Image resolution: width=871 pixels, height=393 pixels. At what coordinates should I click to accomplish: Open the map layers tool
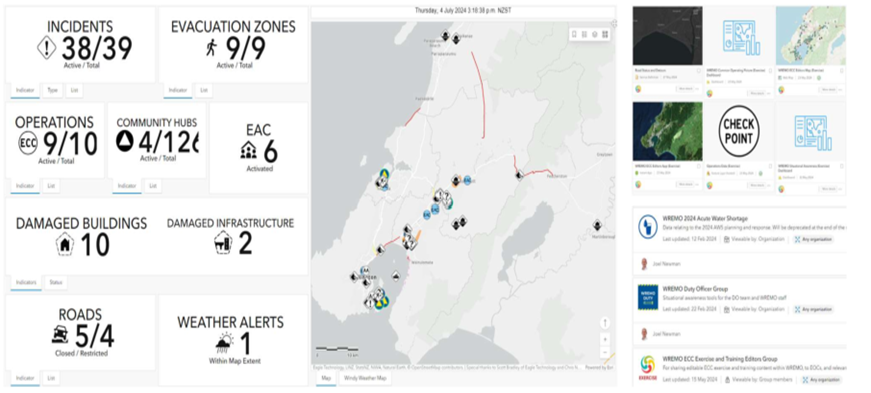click(595, 34)
